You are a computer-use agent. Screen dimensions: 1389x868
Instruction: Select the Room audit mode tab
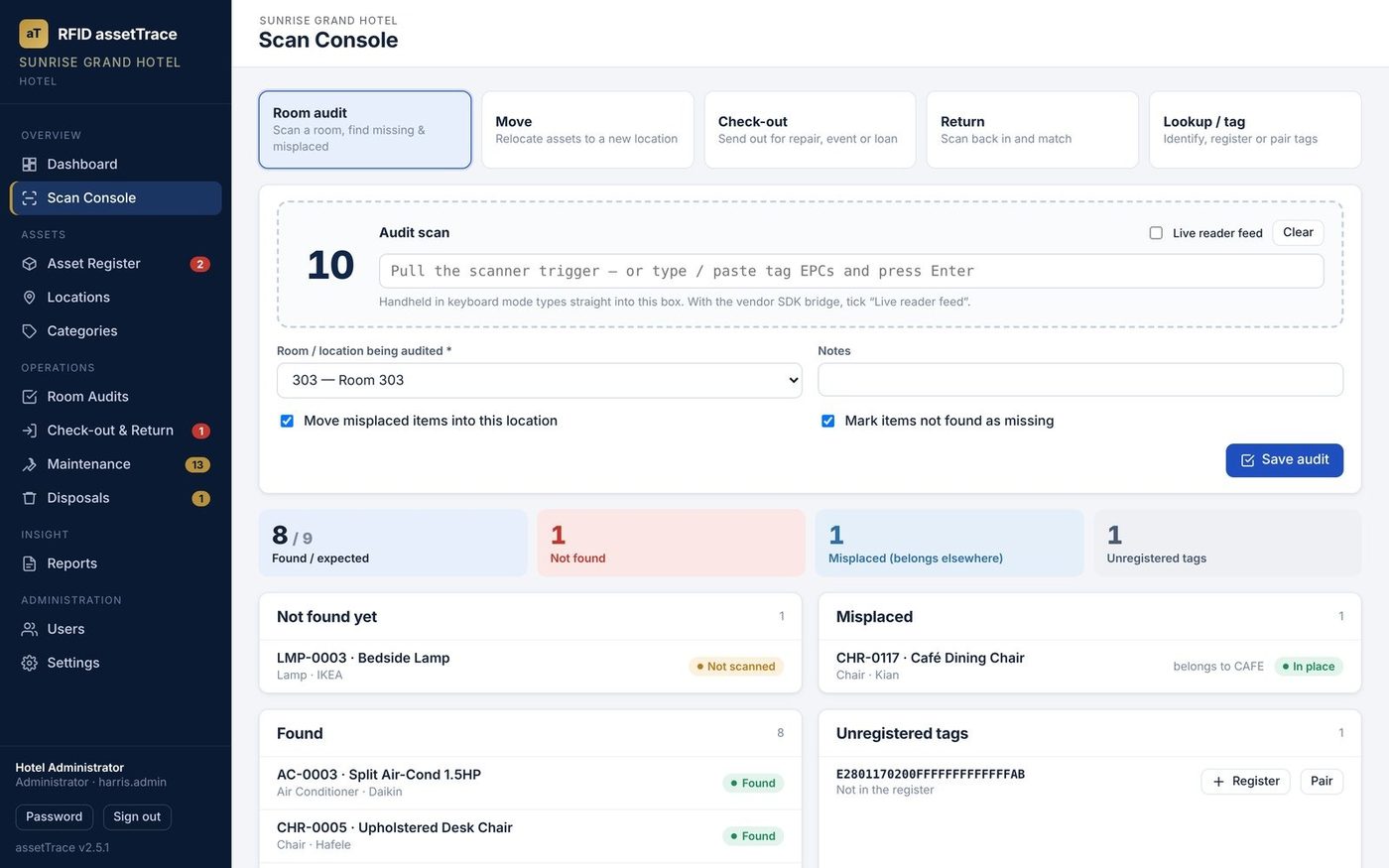point(365,130)
